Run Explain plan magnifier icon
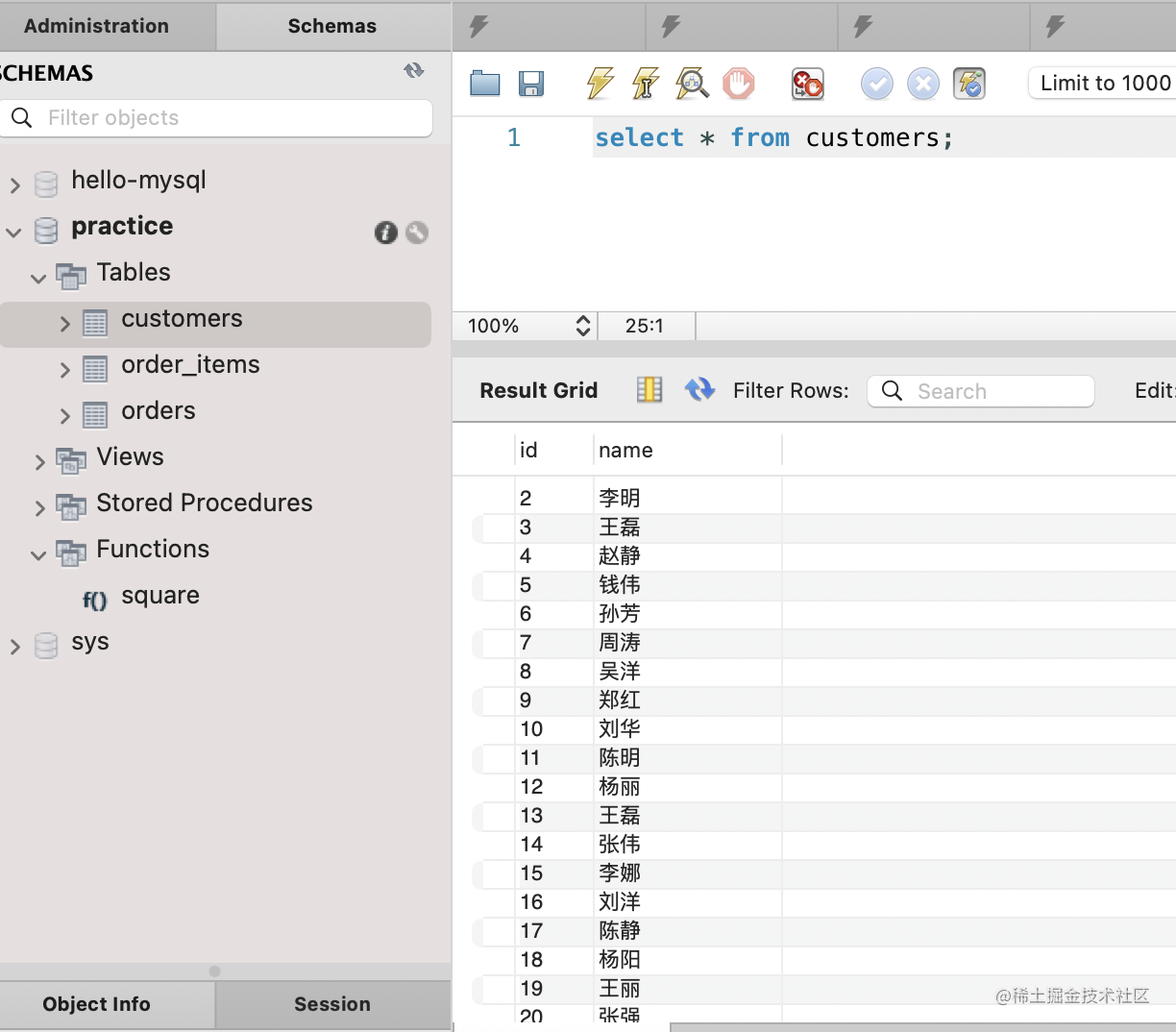 tap(692, 84)
